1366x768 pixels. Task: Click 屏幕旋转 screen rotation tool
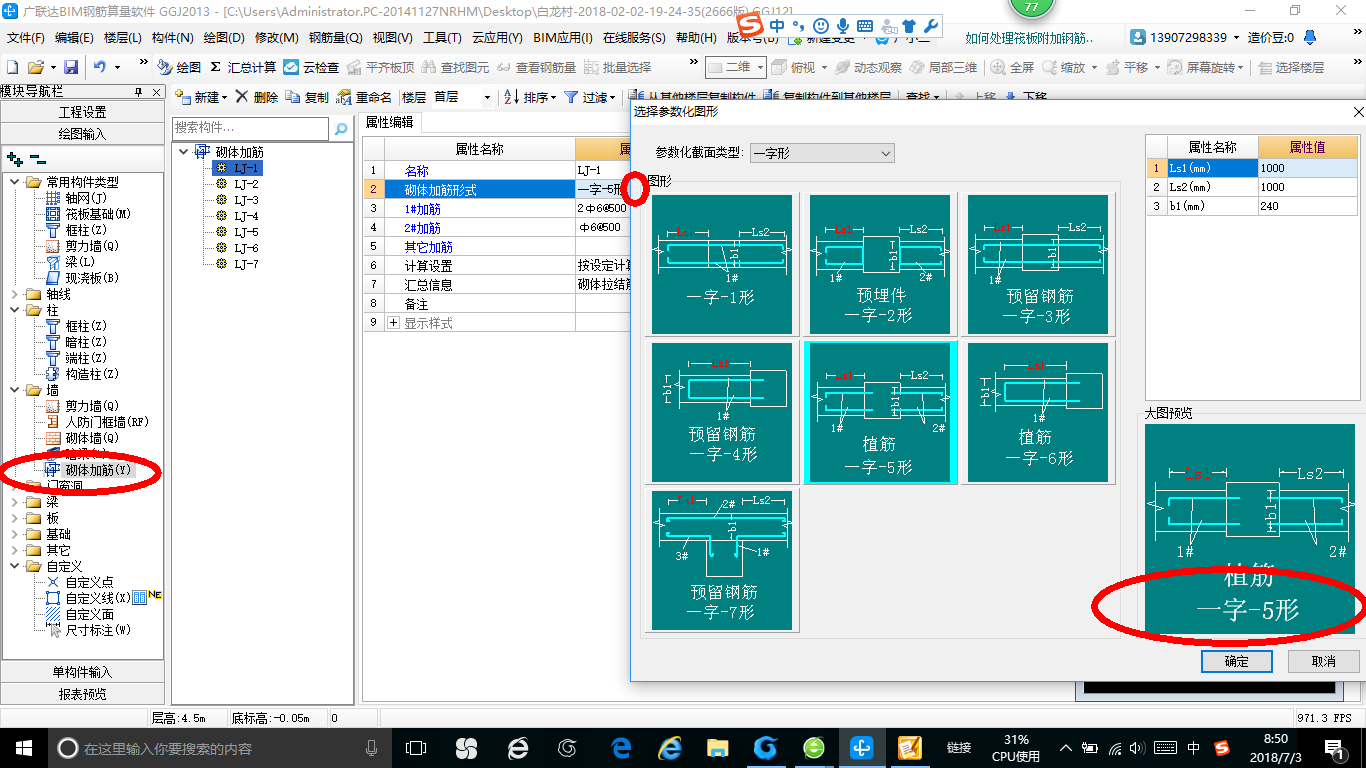(x=1205, y=67)
